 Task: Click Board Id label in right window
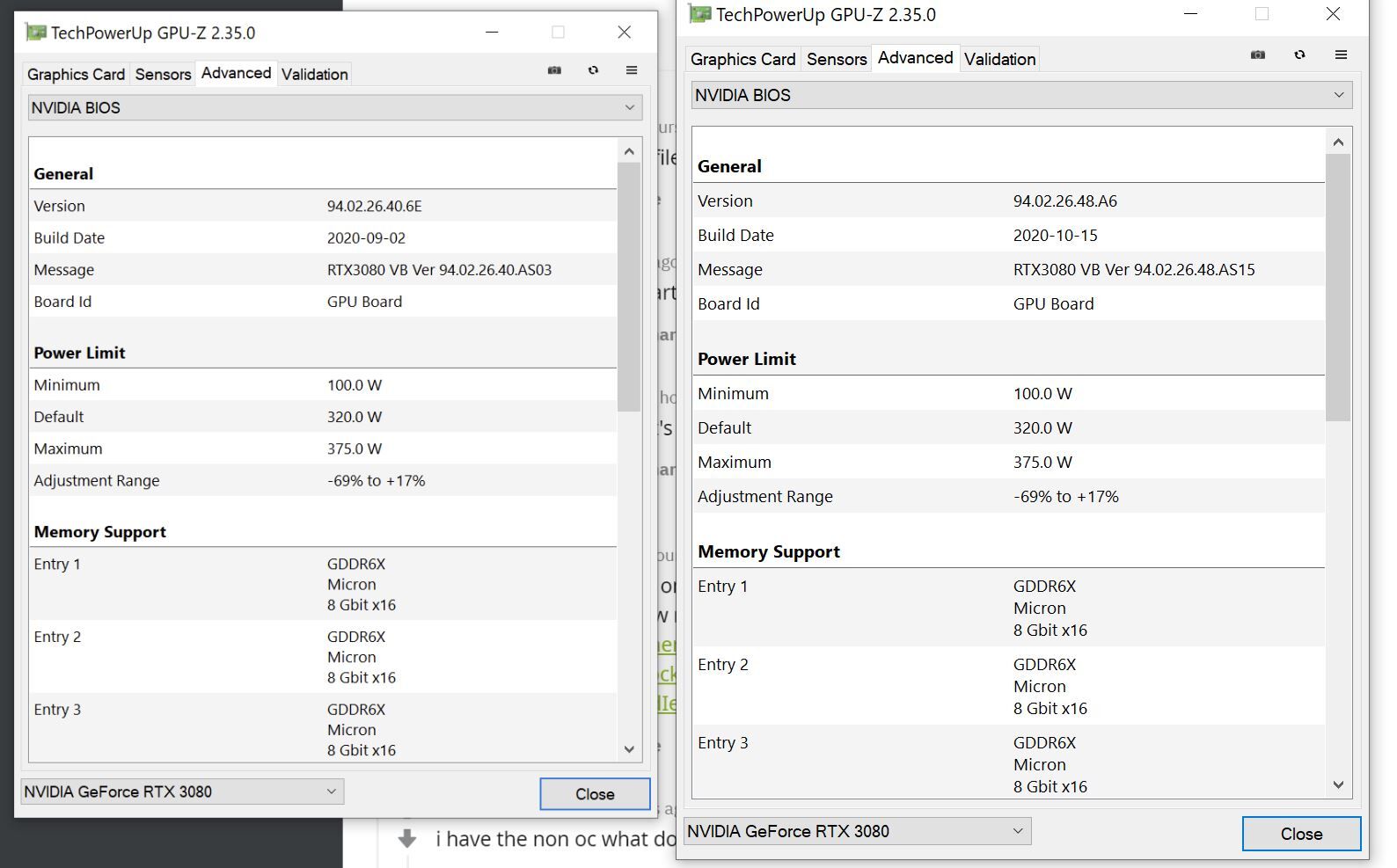coord(728,303)
